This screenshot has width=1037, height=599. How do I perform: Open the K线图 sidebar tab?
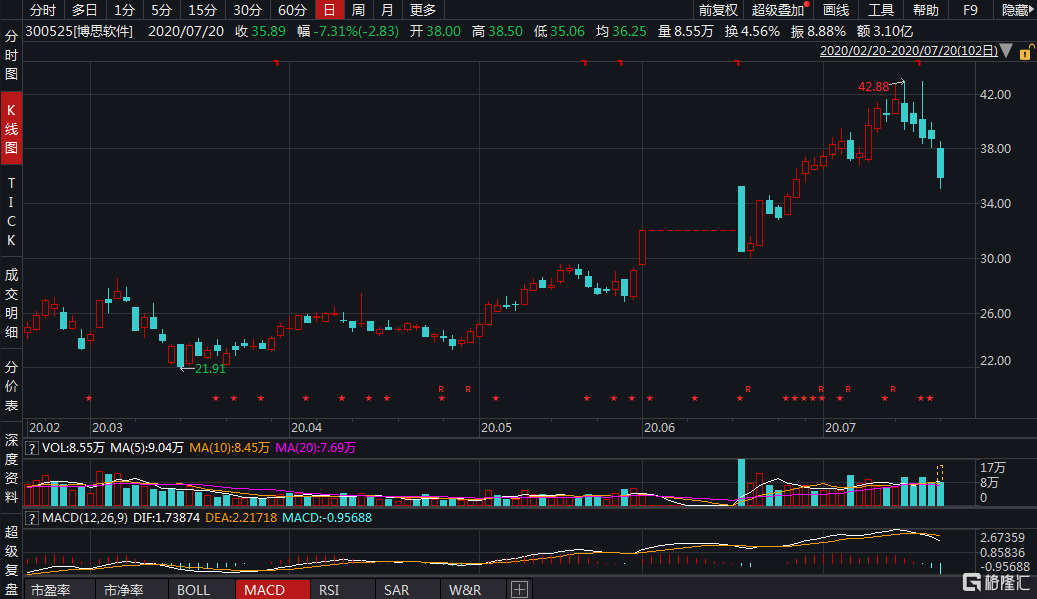pos(12,128)
